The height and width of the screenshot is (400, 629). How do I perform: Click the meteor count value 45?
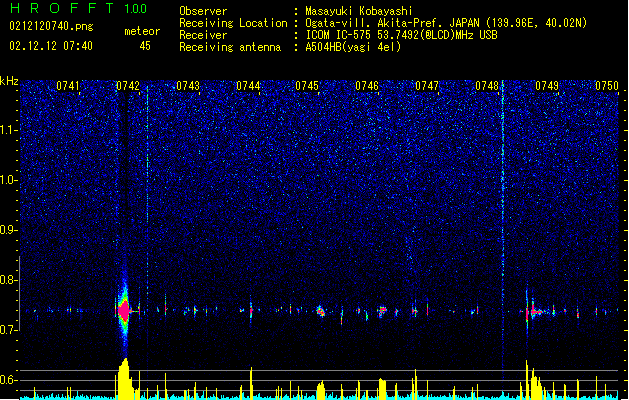(145, 46)
